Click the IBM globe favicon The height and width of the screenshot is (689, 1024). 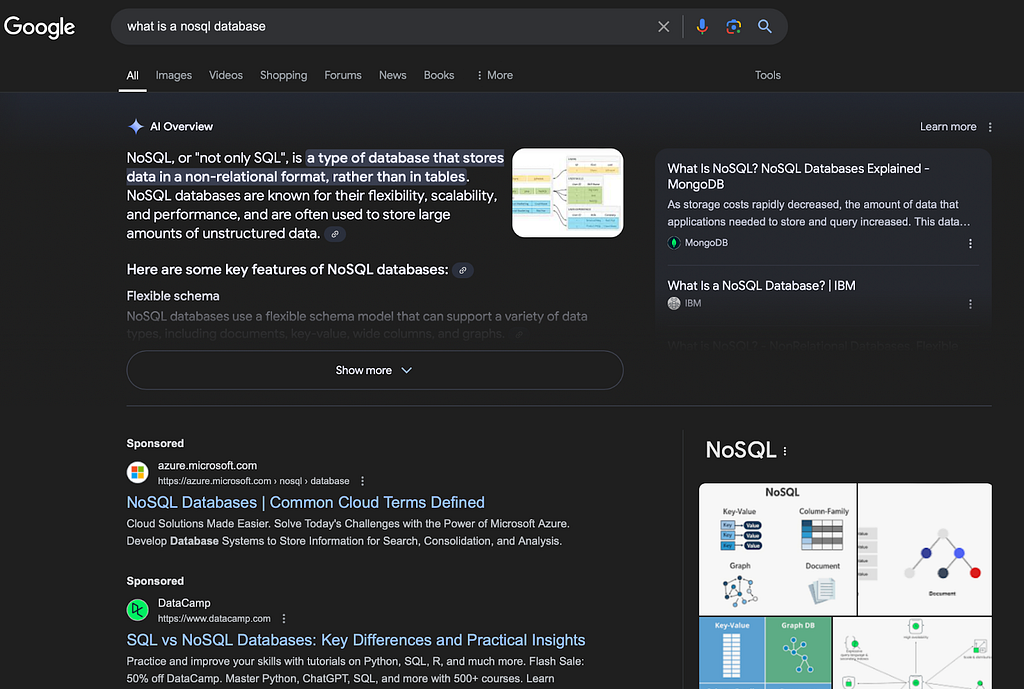point(674,303)
